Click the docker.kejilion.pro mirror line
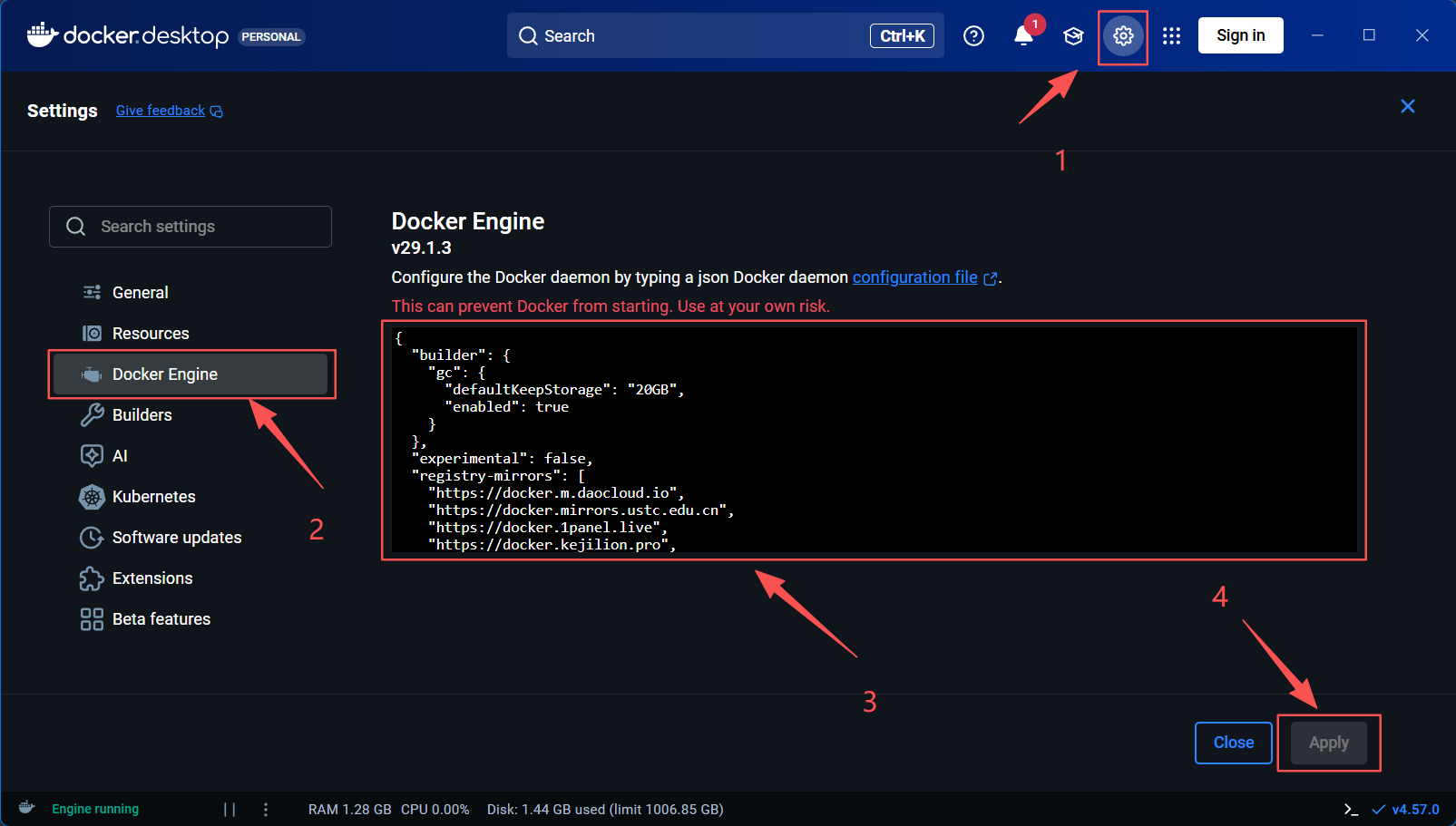The height and width of the screenshot is (826, 1456). (552, 545)
